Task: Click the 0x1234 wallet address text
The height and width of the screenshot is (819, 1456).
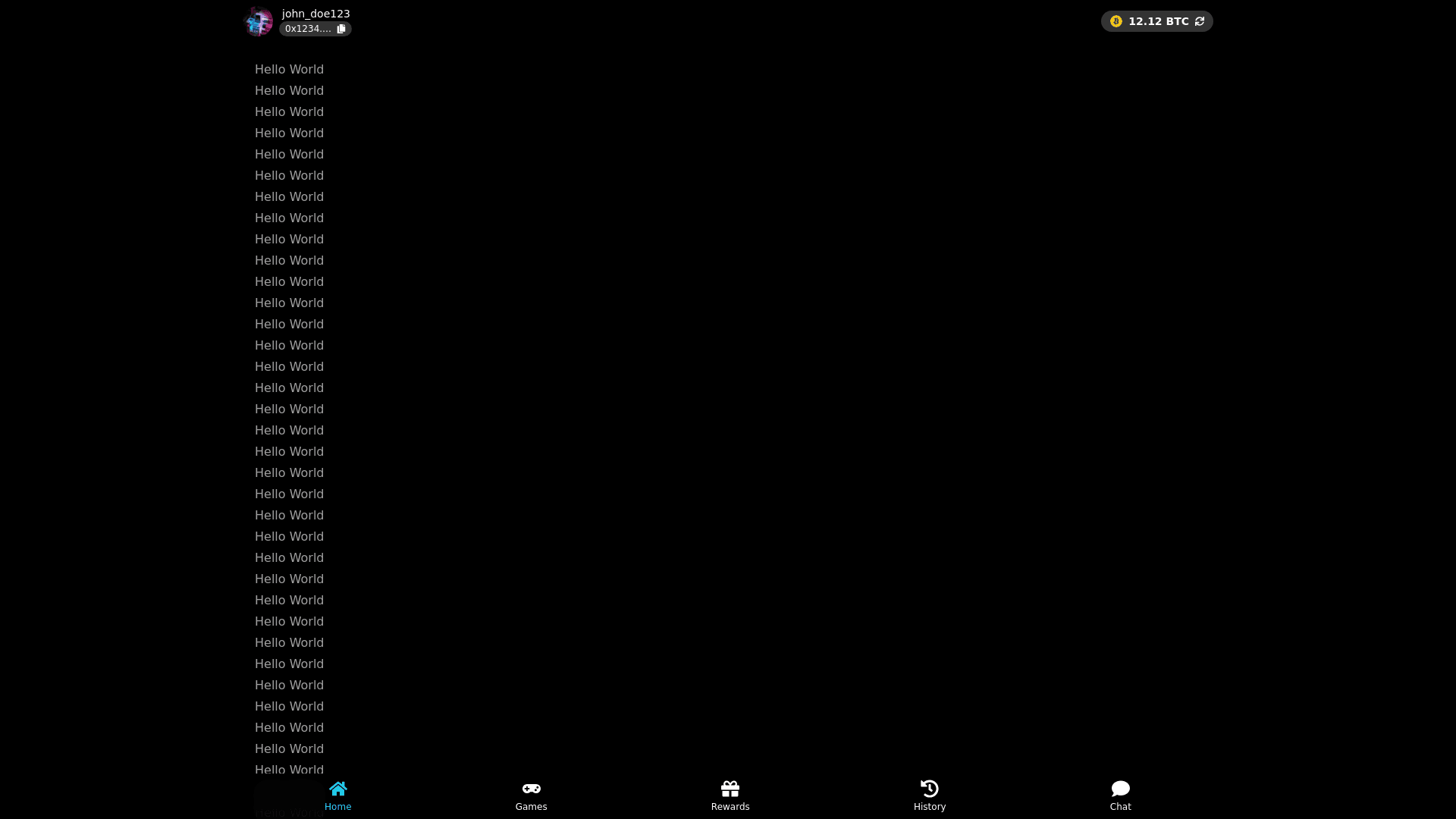Action: pyautogui.click(x=308, y=29)
